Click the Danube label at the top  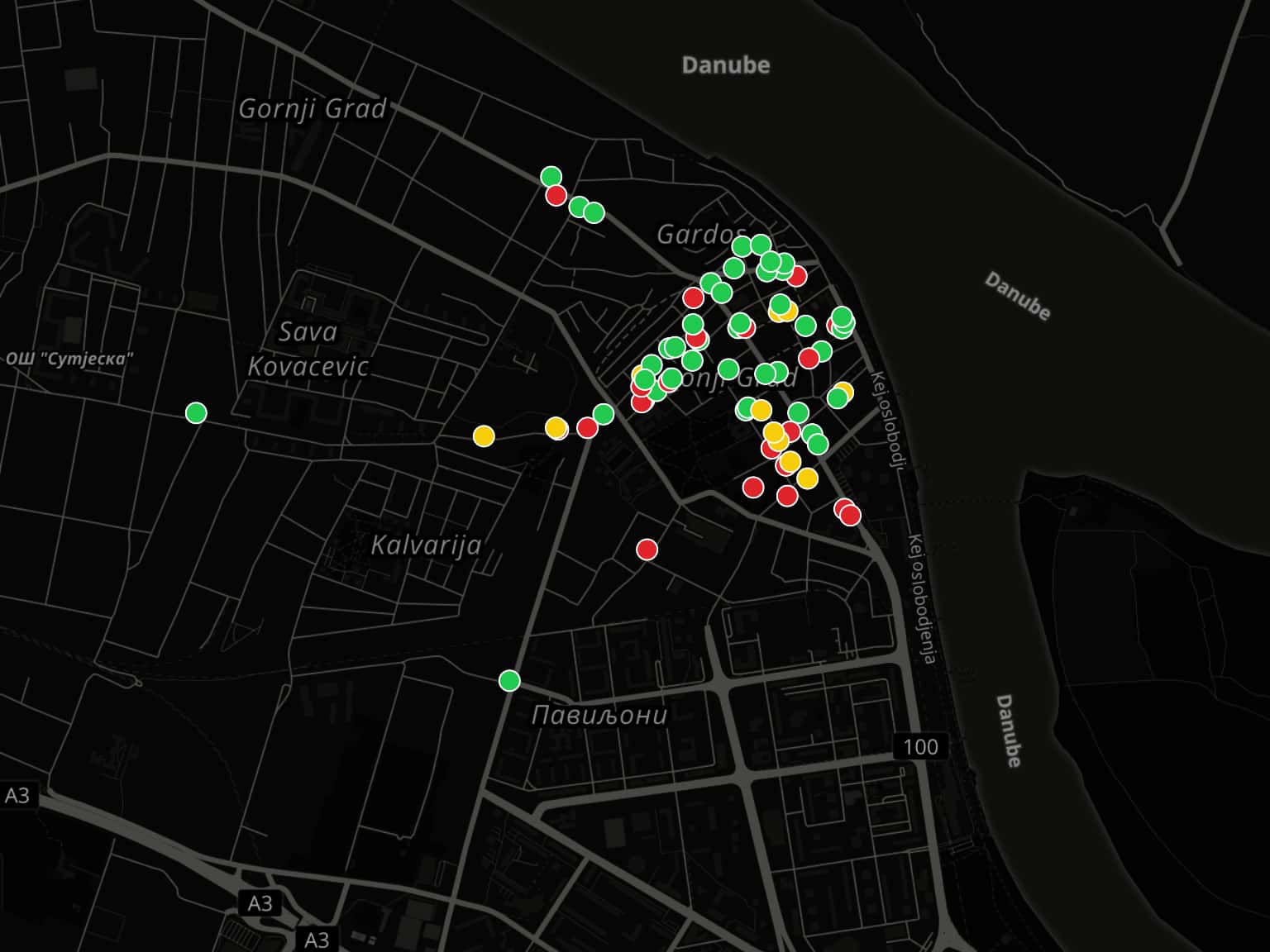pos(725,65)
